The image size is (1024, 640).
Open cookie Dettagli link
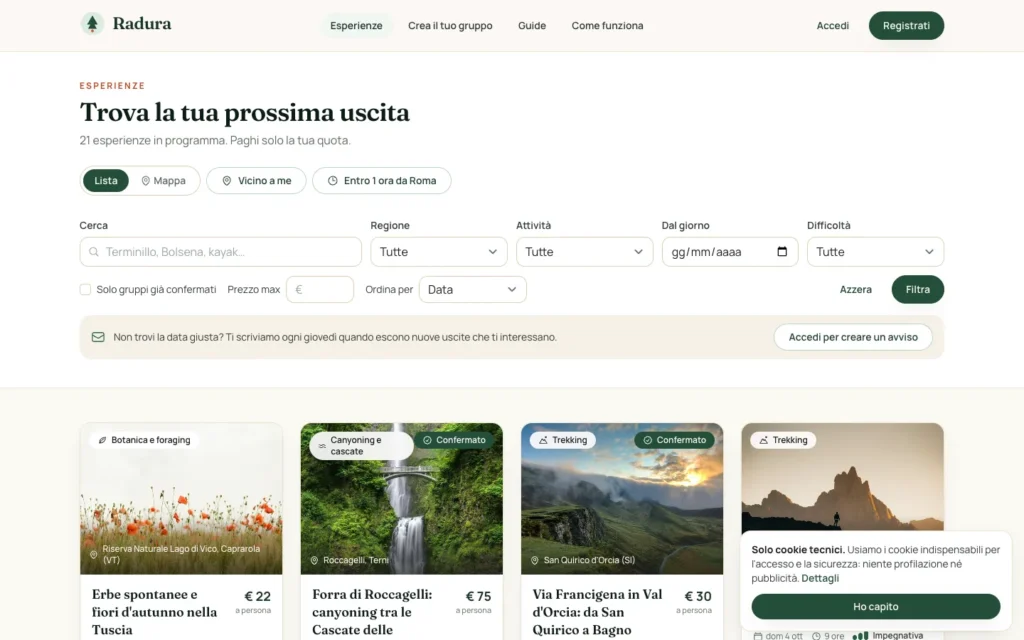coord(820,578)
